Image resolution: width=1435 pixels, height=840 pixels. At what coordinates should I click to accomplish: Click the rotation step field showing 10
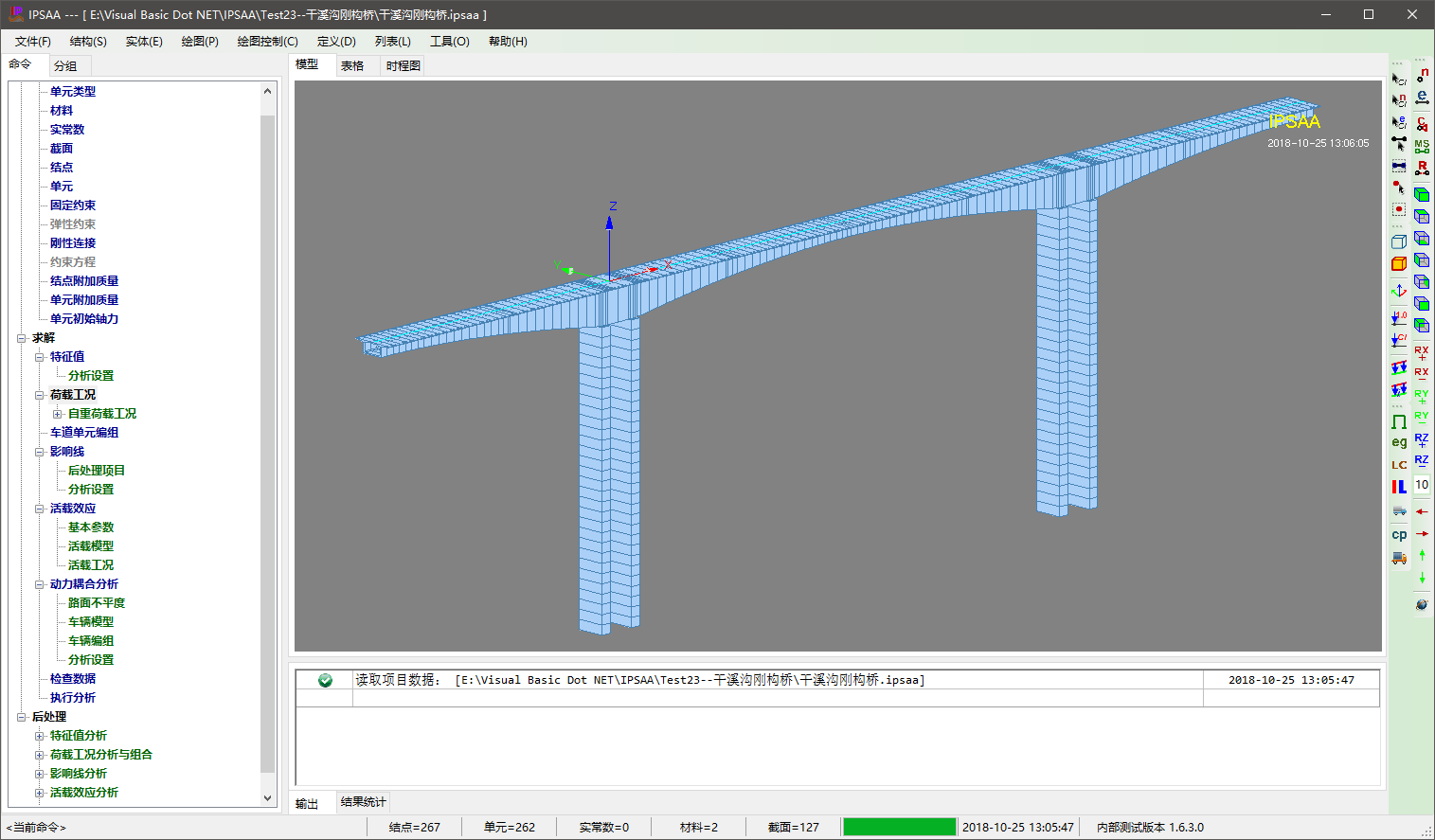pyautogui.click(x=1422, y=485)
